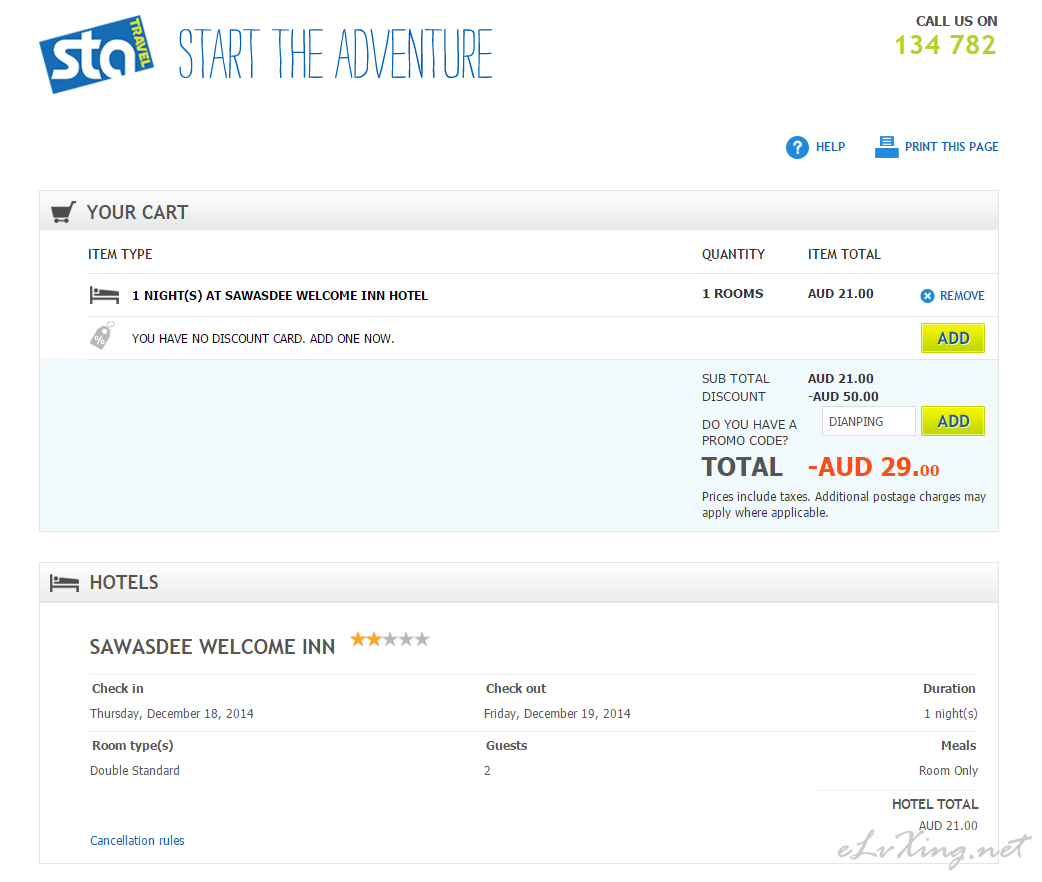
Task: Click the YOUR CART heading
Action: tap(138, 212)
